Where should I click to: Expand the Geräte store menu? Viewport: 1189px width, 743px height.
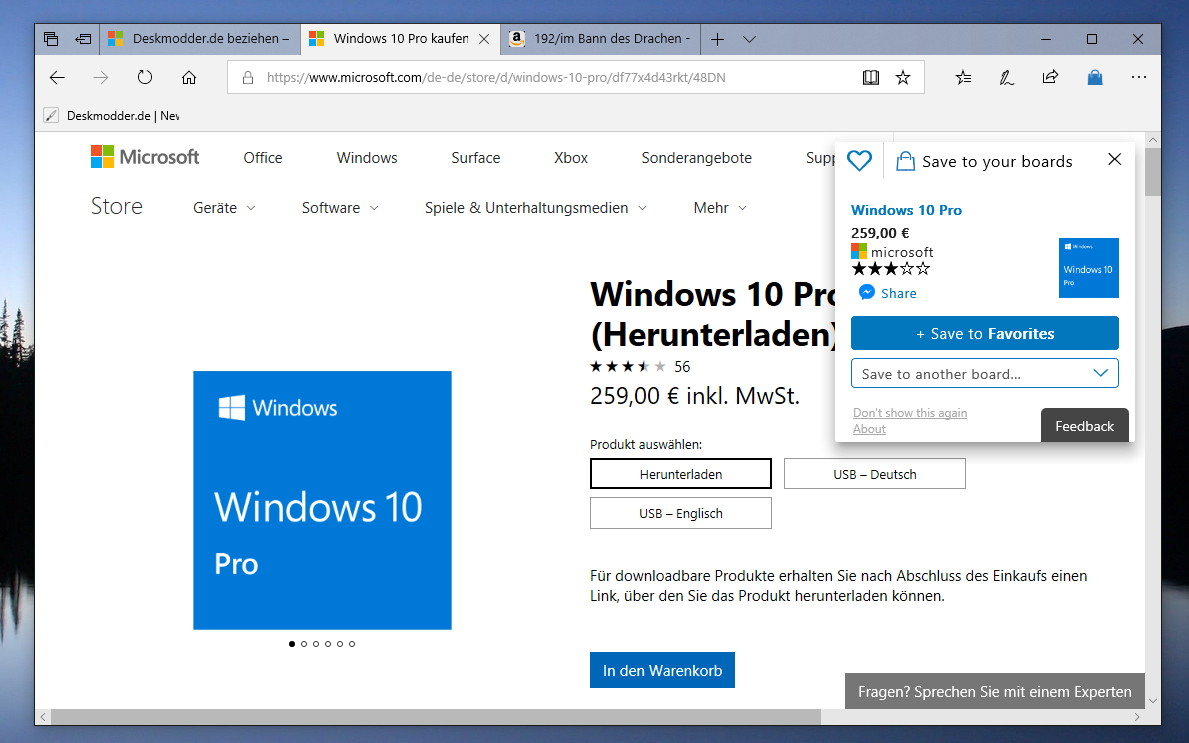coord(224,208)
